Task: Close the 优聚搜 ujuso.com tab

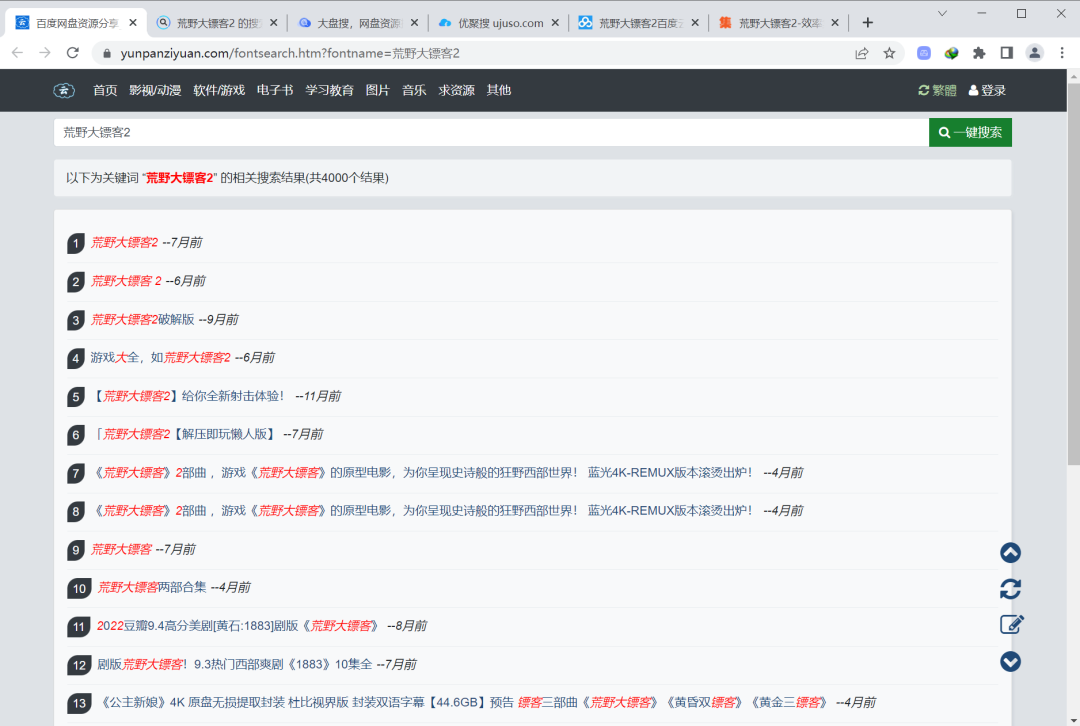Action: tap(555, 23)
